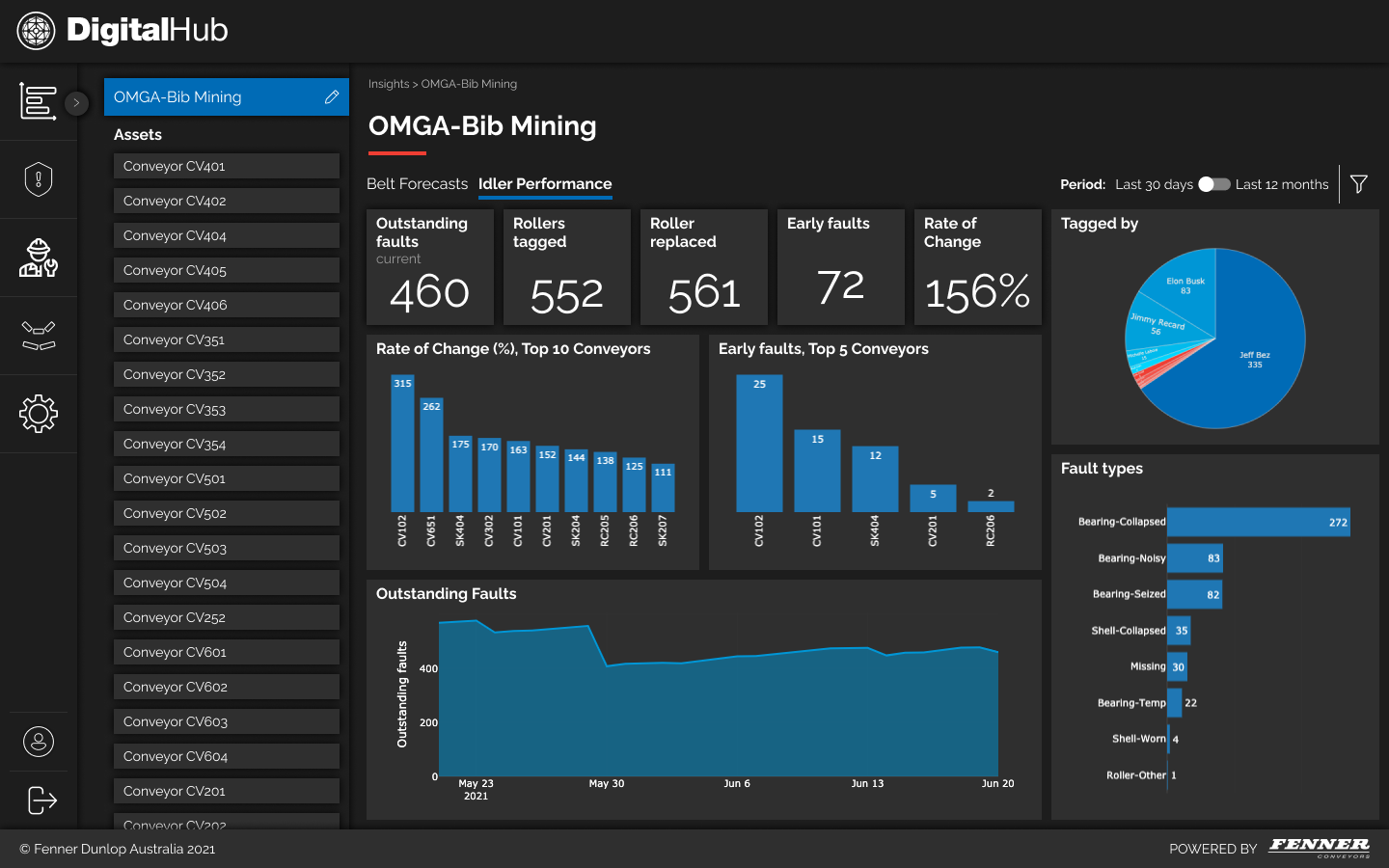Expand the sidebar with the chevron button

[x=76, y=102]
